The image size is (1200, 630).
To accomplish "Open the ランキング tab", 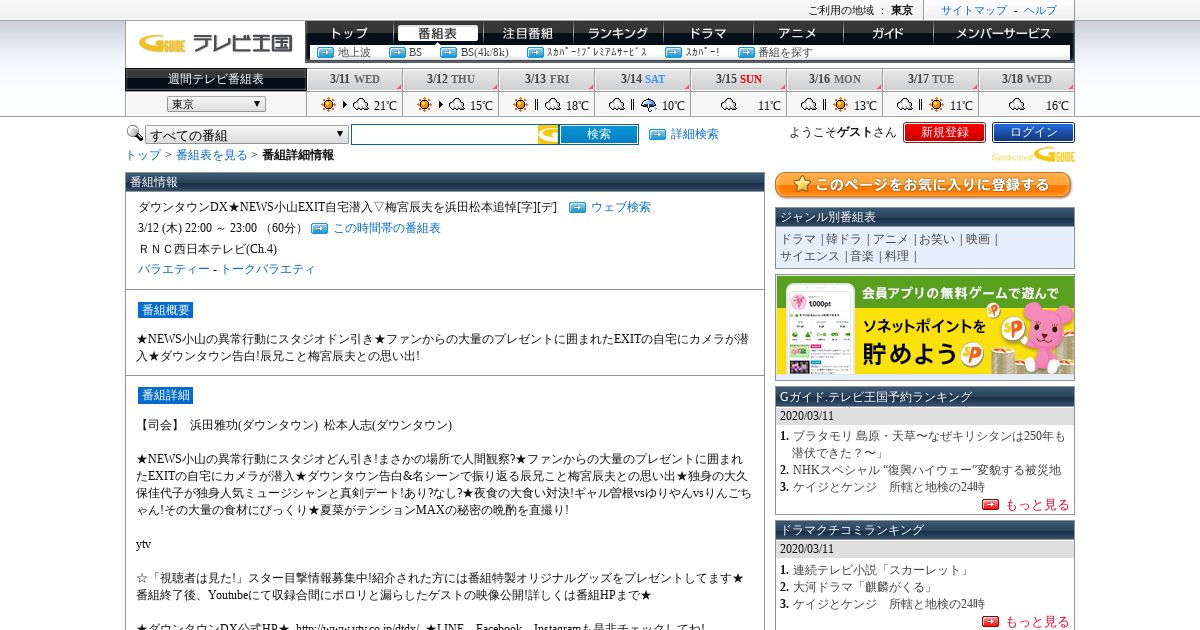I will pos(618,33).
